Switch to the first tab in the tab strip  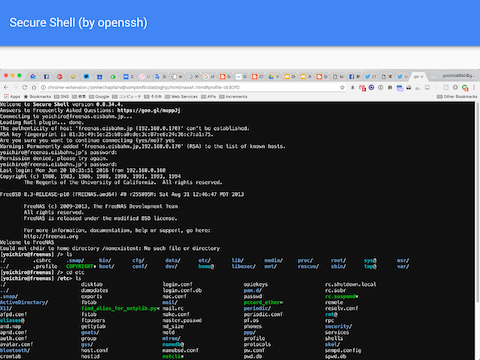click(33, 77)
